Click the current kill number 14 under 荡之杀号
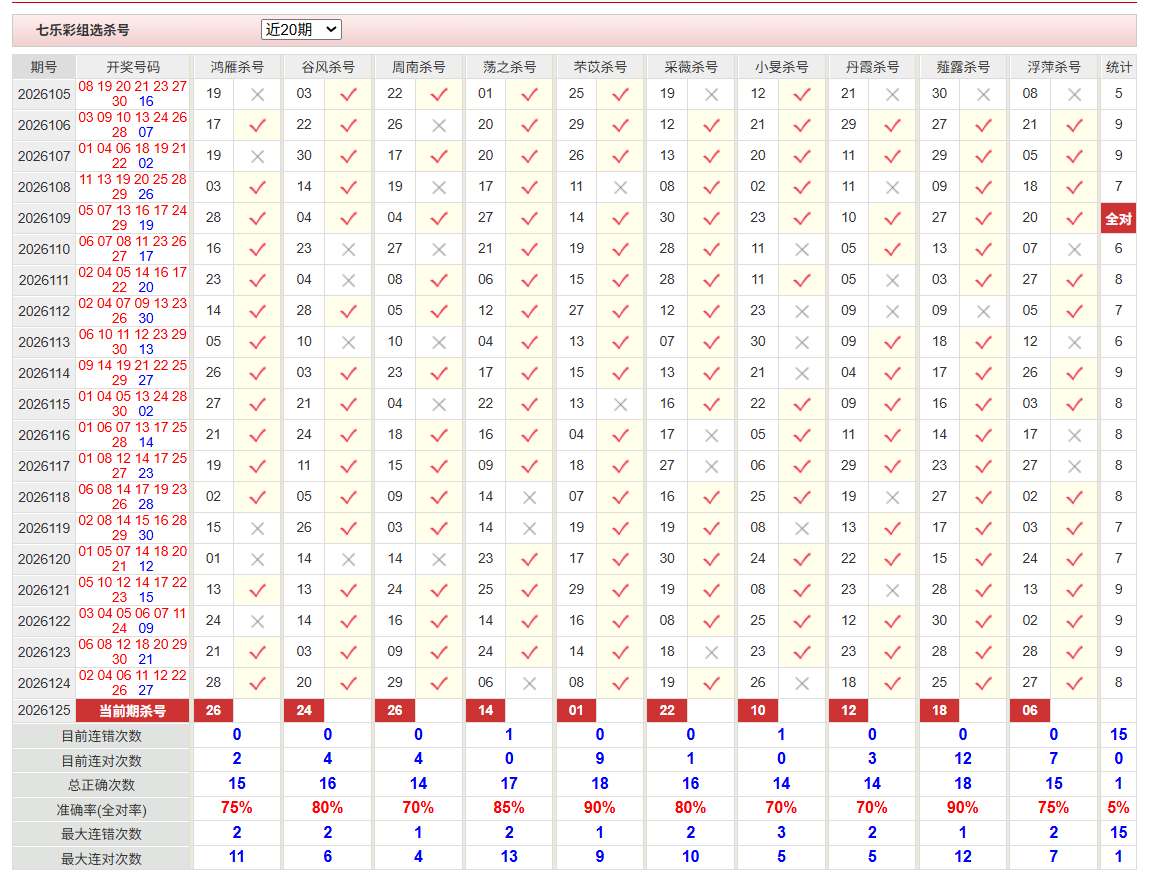The height and width of the screenshot is (879, 1154). tap(486, 710)
